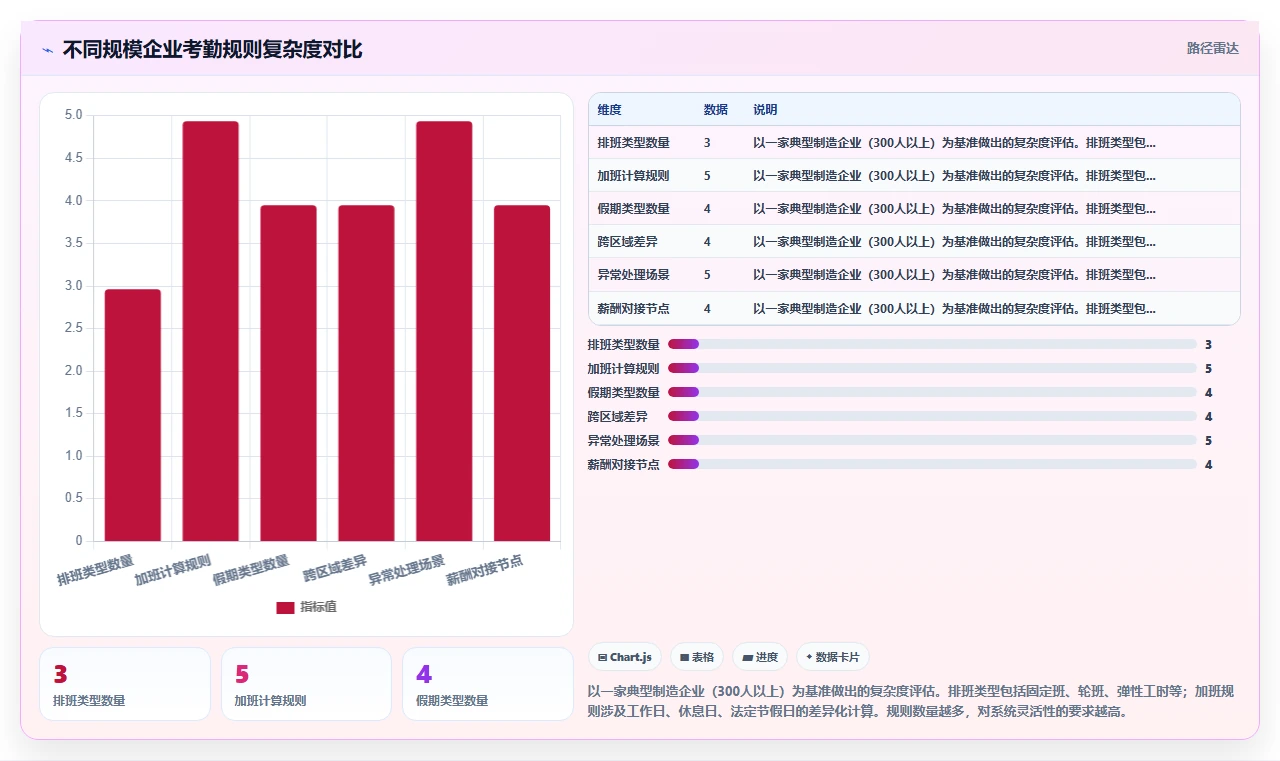Click the 加班计算规则 bar in the chart

click(x=211, y=331)
